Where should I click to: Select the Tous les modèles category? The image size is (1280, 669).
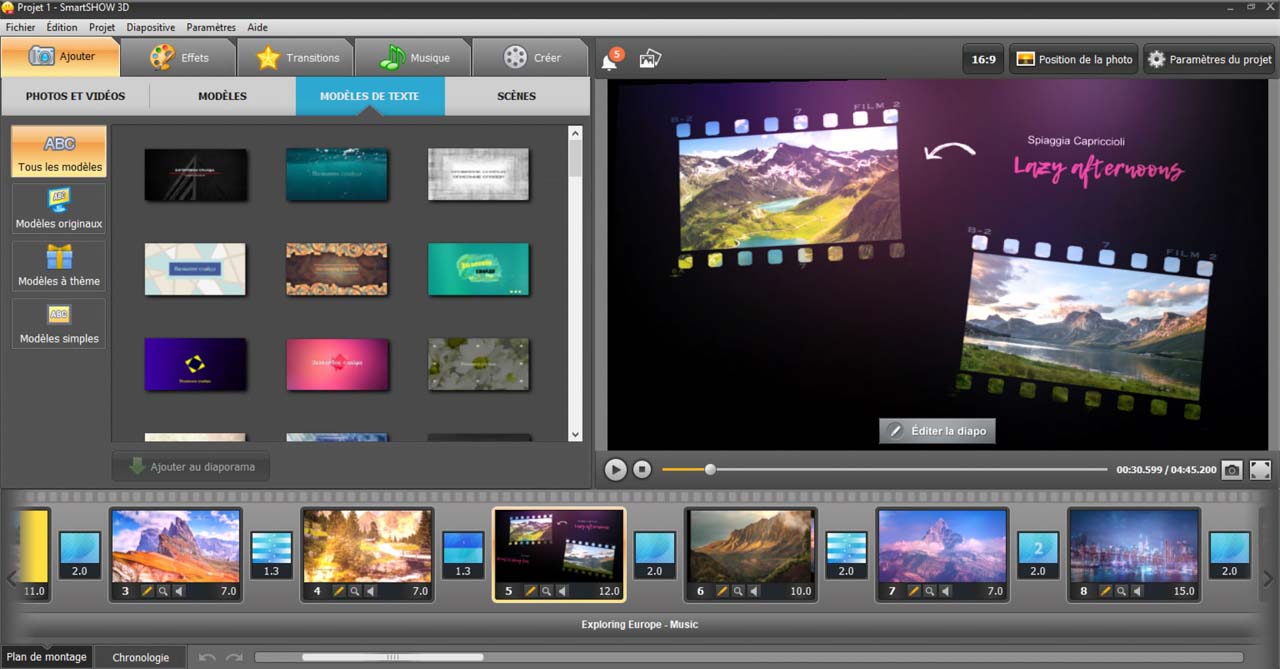click(x=59, y=152)
